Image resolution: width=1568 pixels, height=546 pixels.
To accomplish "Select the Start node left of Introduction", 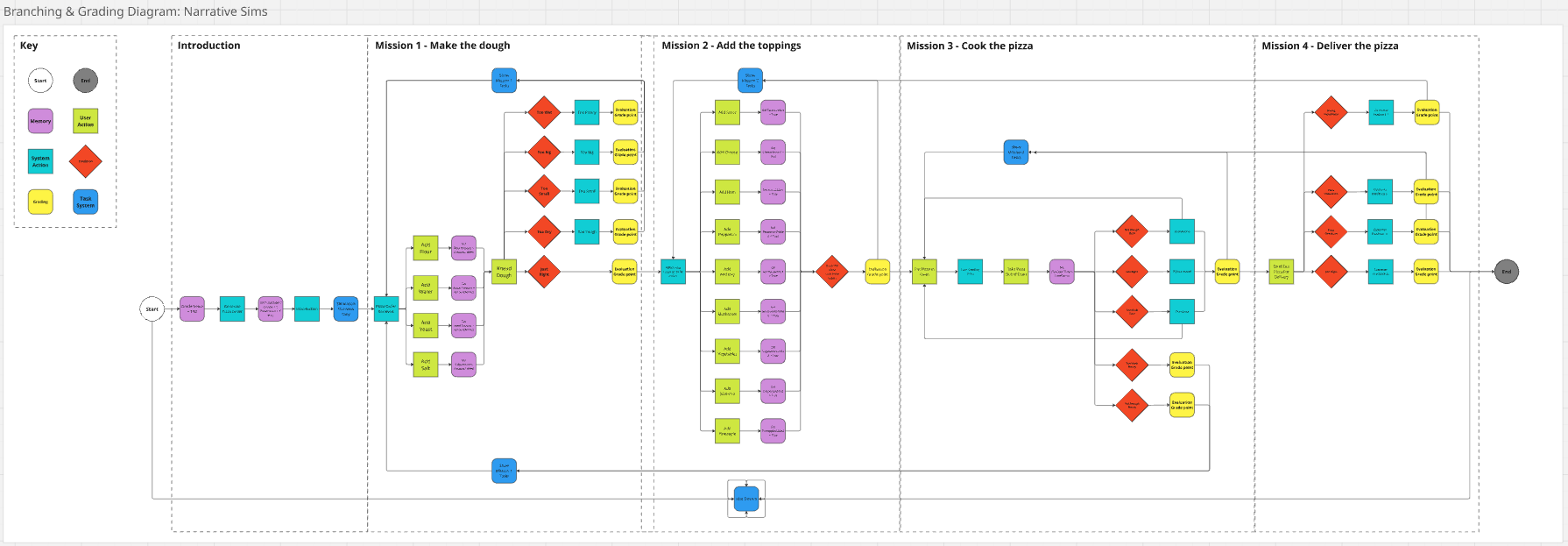I will 152,308.
